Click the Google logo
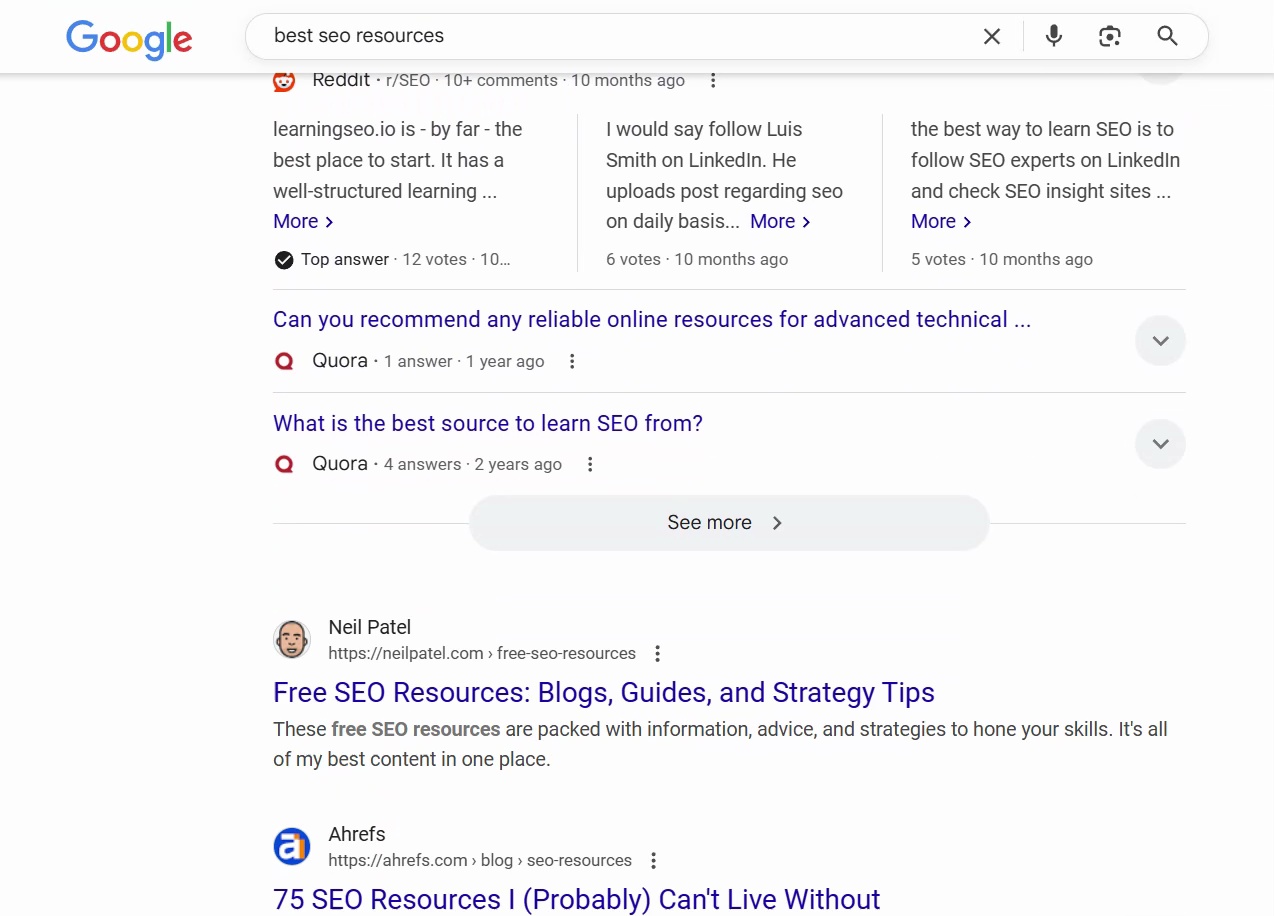Screen dimensions: 1274x916 (129, 40)
